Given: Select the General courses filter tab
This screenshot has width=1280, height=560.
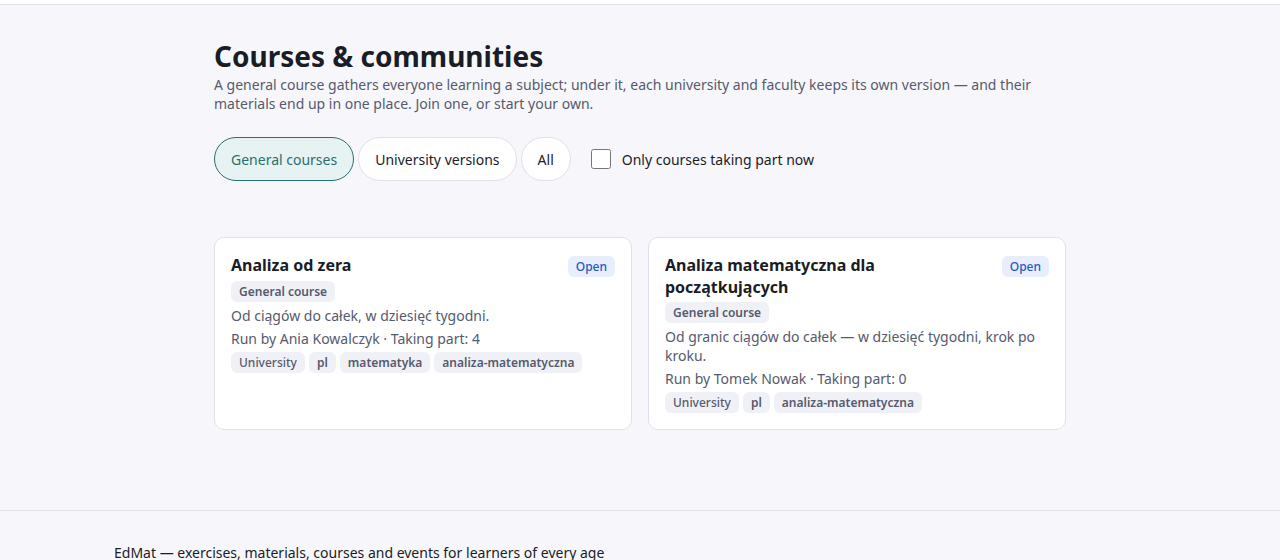Looking at the screenshot, I should coord(284,159).
